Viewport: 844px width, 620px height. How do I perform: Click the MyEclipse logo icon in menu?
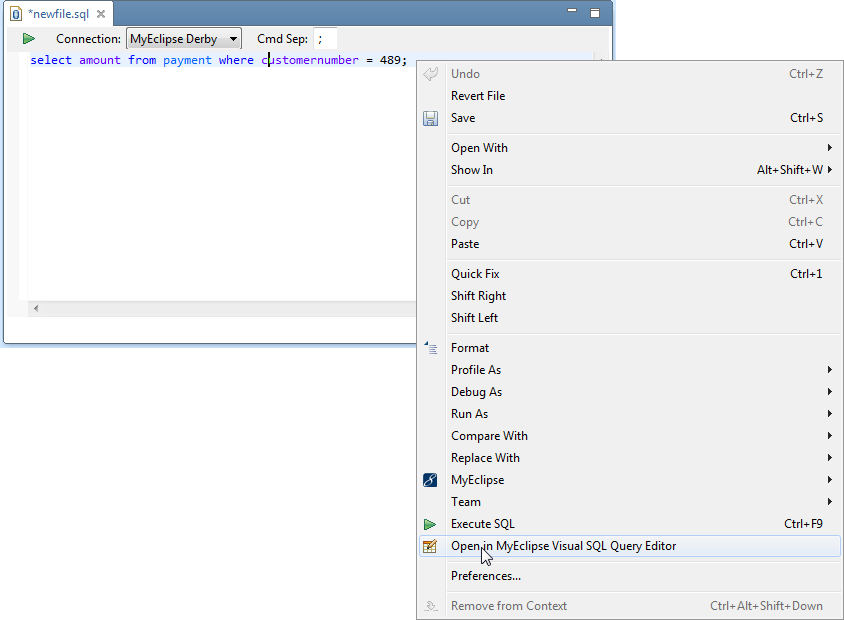coord(430,480)
